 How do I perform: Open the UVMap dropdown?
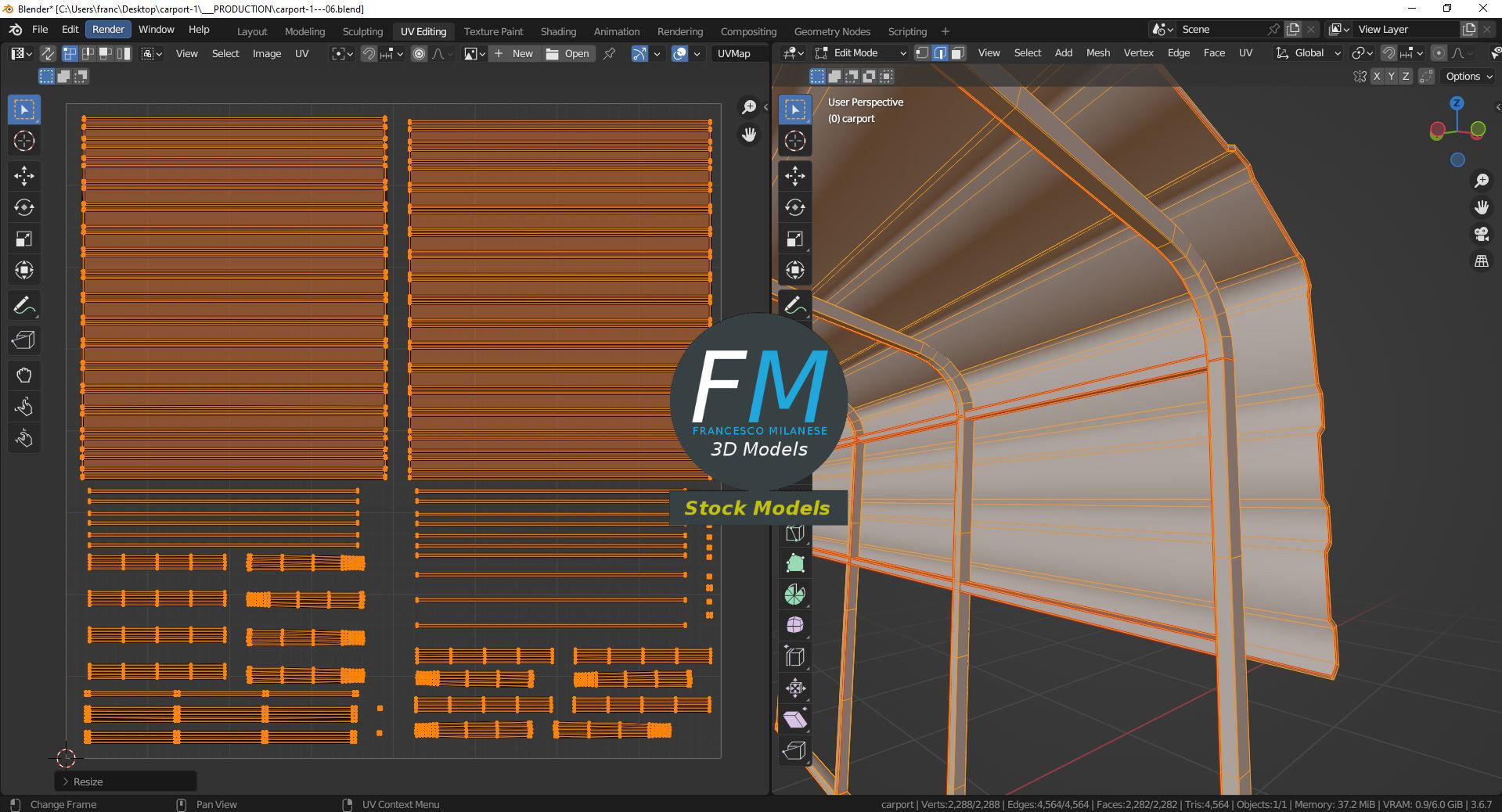coord(740,53)
